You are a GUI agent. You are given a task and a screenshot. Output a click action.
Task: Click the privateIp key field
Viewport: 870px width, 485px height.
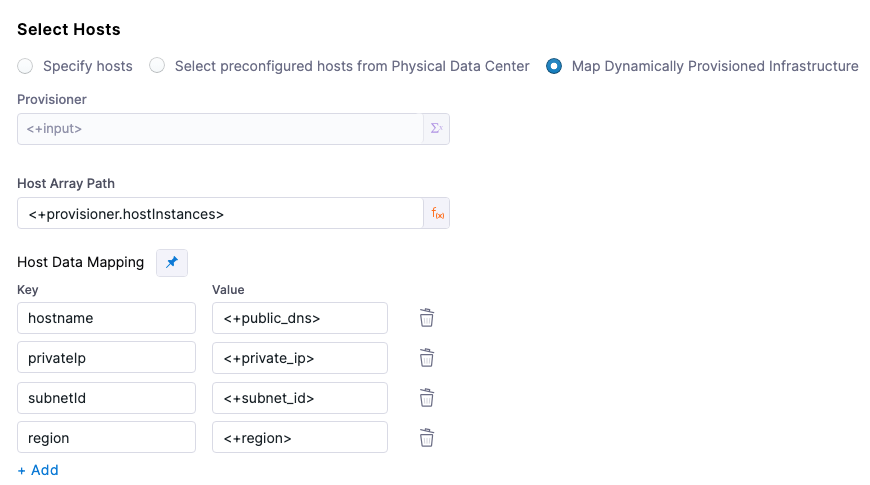point(106,358)
